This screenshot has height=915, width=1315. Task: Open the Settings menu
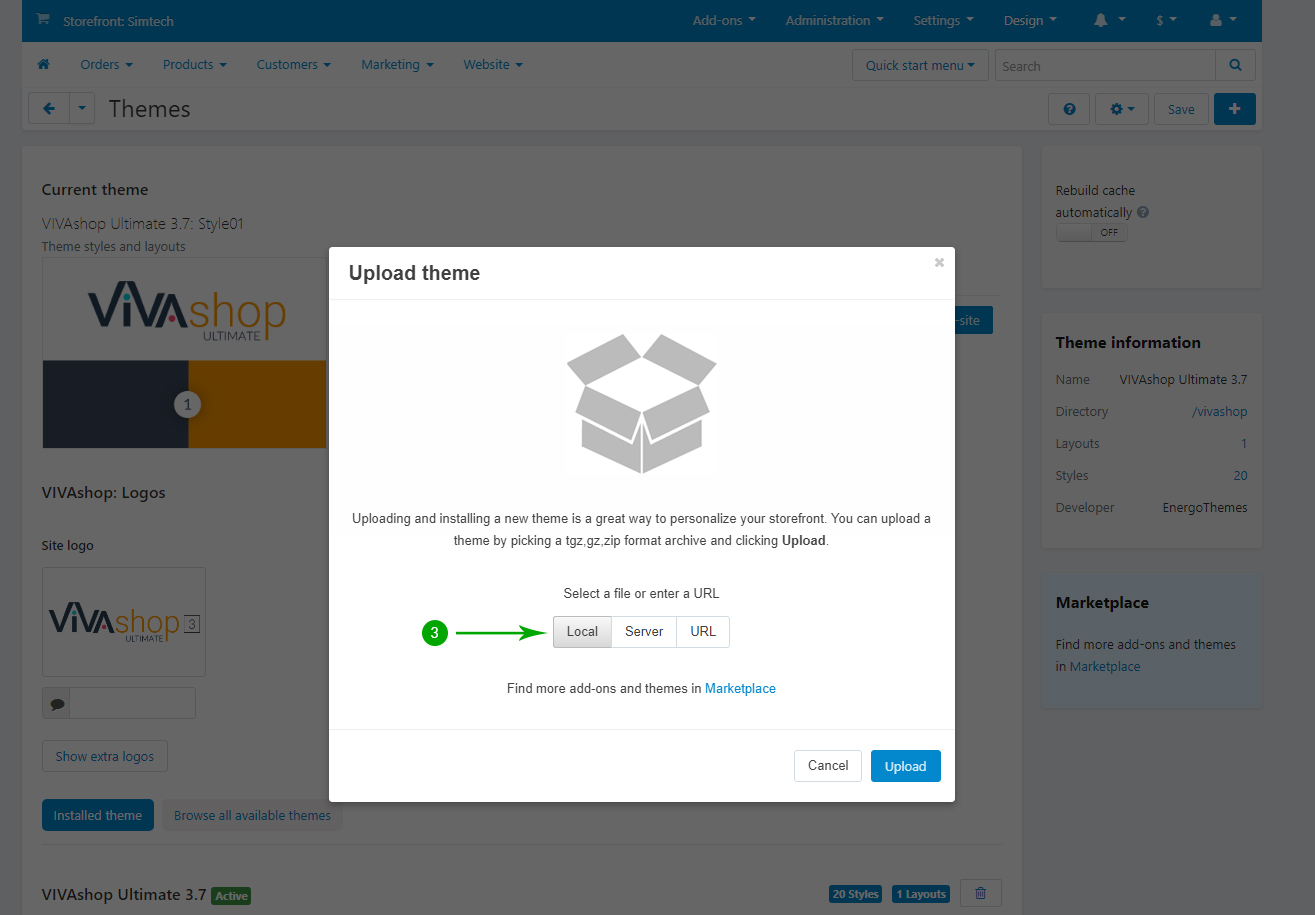pos(943,20)
